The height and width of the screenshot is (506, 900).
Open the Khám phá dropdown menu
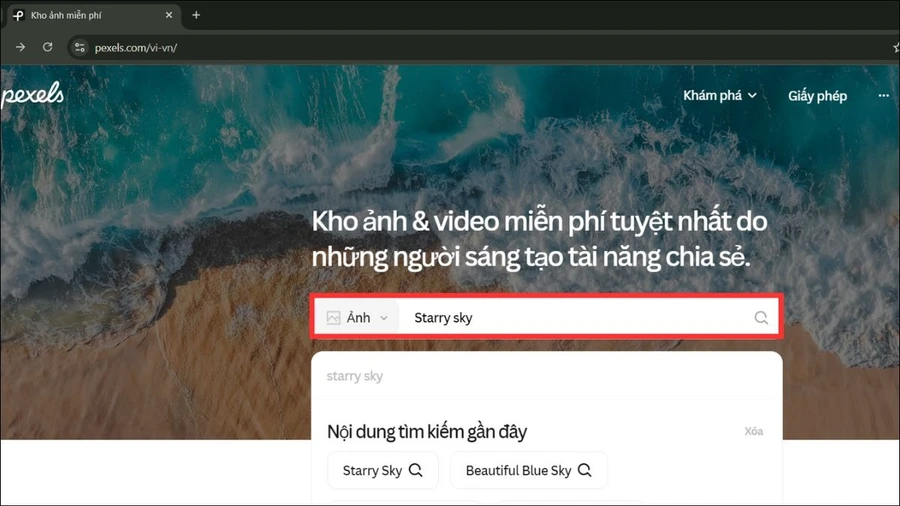[x=720, y=96]
